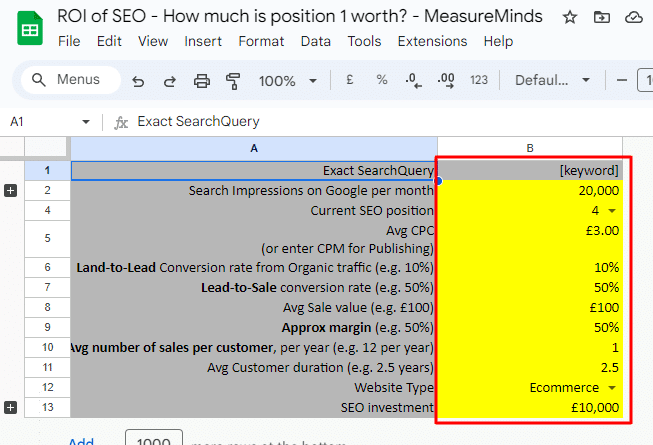This screenshot has height=445, width=653.
Task: Select the £100 Avg Sale value cell
Action: click(x=530, y=308)
